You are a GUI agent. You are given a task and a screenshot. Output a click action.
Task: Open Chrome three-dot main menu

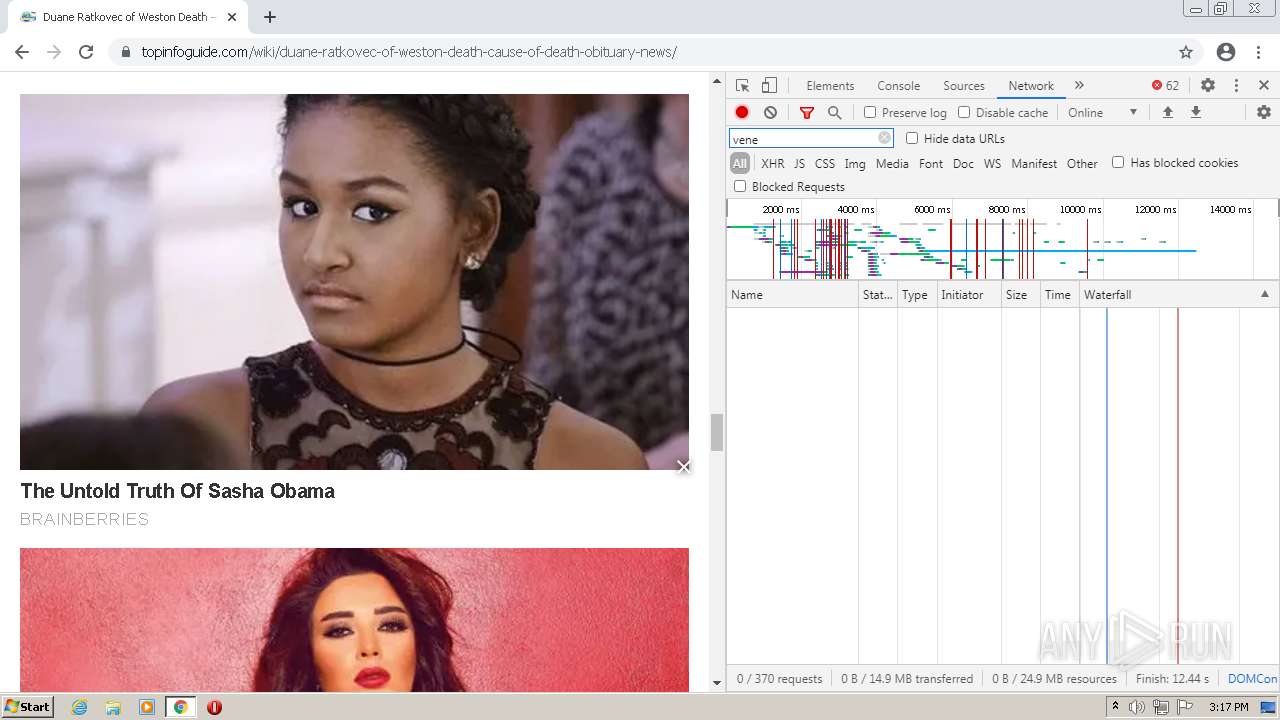coord(1259,52)
